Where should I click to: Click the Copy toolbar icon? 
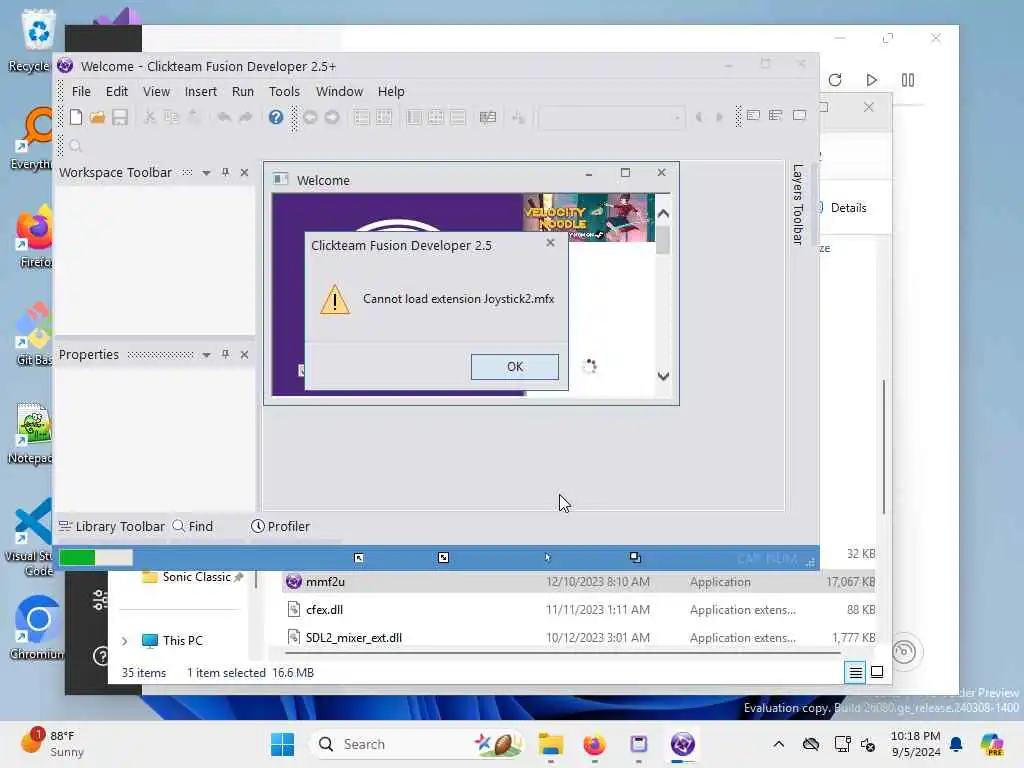pyautogui.click(x=171, y=117)
